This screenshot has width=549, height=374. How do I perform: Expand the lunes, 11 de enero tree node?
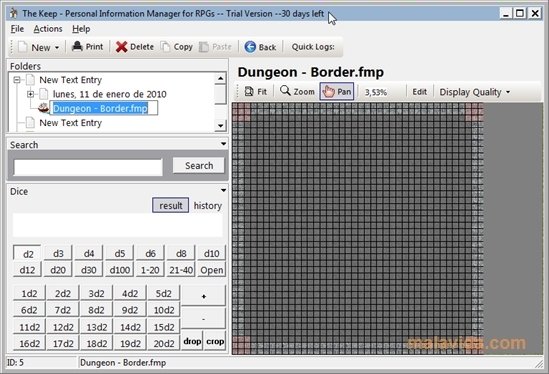(x=30, y=94)
